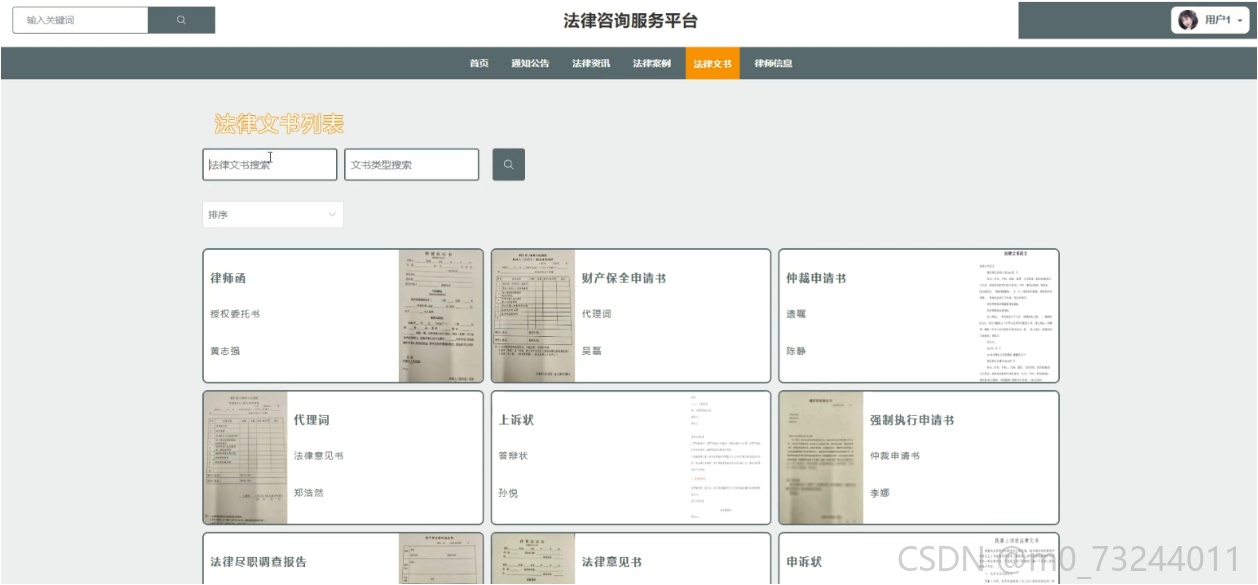Open the 法律案例 menu item

(652, 64)
